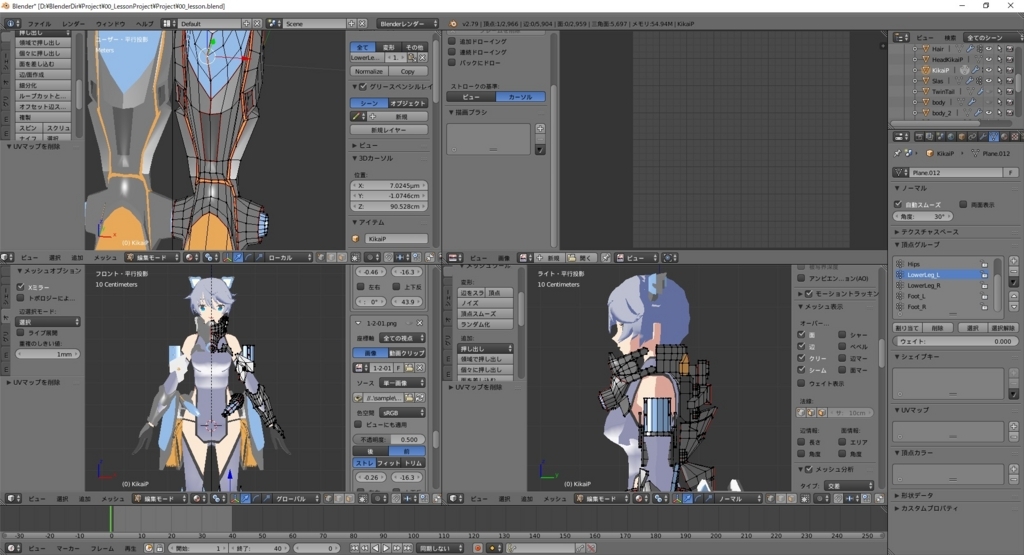Enable the 連続ドローイング checkbox
The image size is (1024, 555).
tap(452, 52)
